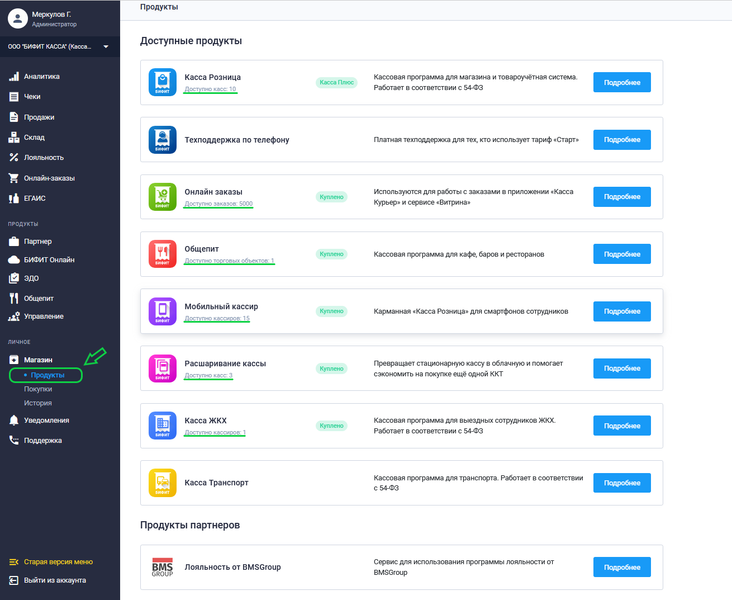Open Аналитика in the sidebar
This screenshot has width=732, height=600.
[x=42, y=76]
